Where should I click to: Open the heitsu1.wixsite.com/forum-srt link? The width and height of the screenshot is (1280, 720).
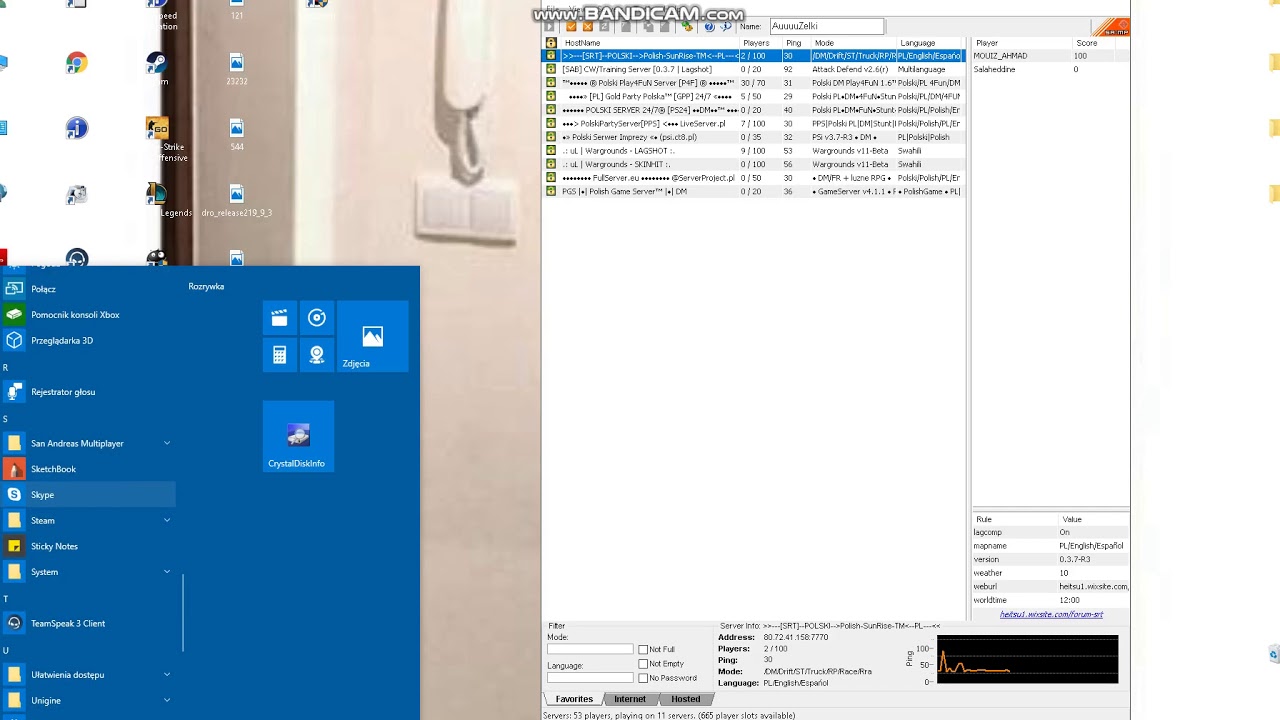pos(1051,614)
